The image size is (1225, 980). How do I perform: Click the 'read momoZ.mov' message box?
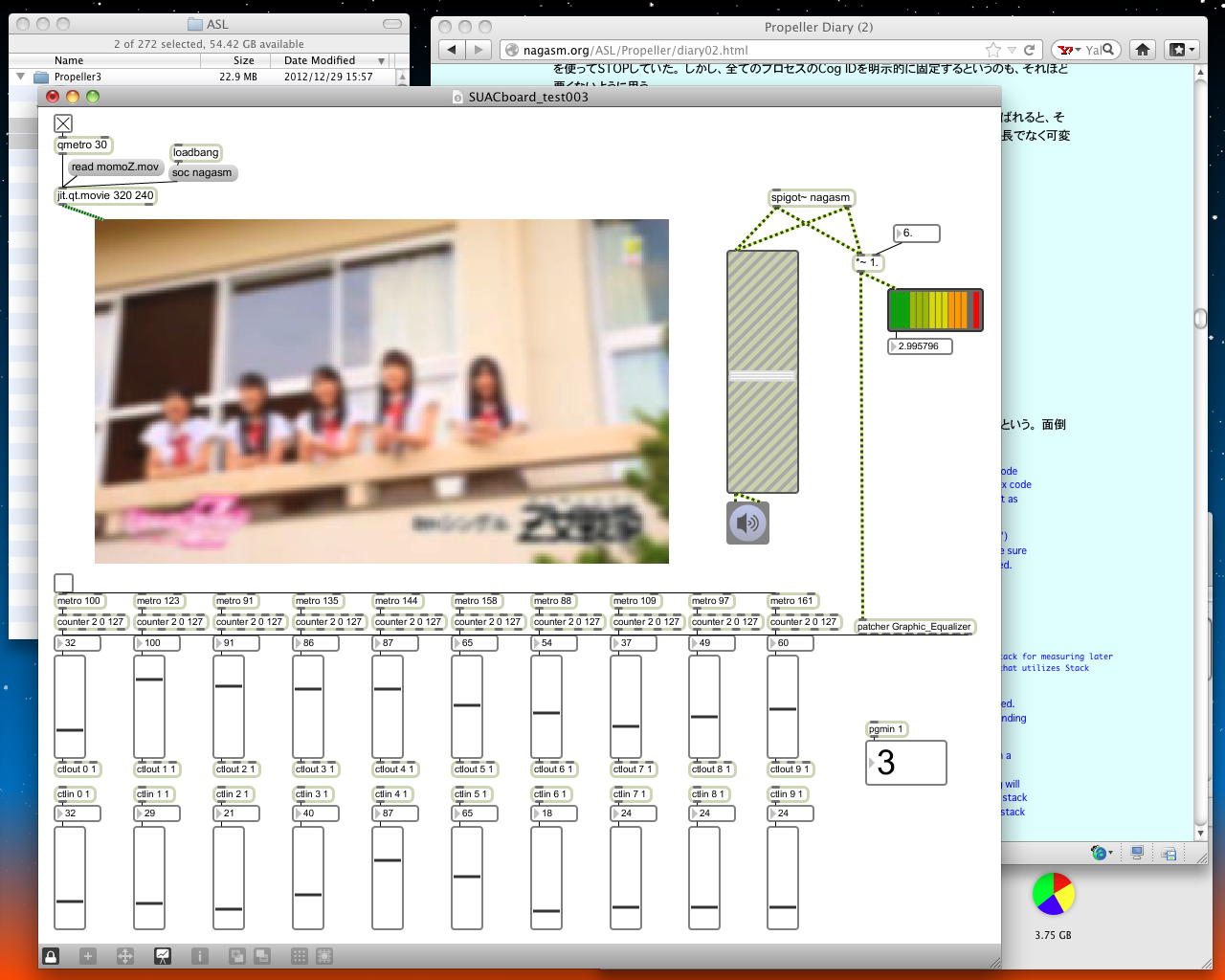[115, 167]
